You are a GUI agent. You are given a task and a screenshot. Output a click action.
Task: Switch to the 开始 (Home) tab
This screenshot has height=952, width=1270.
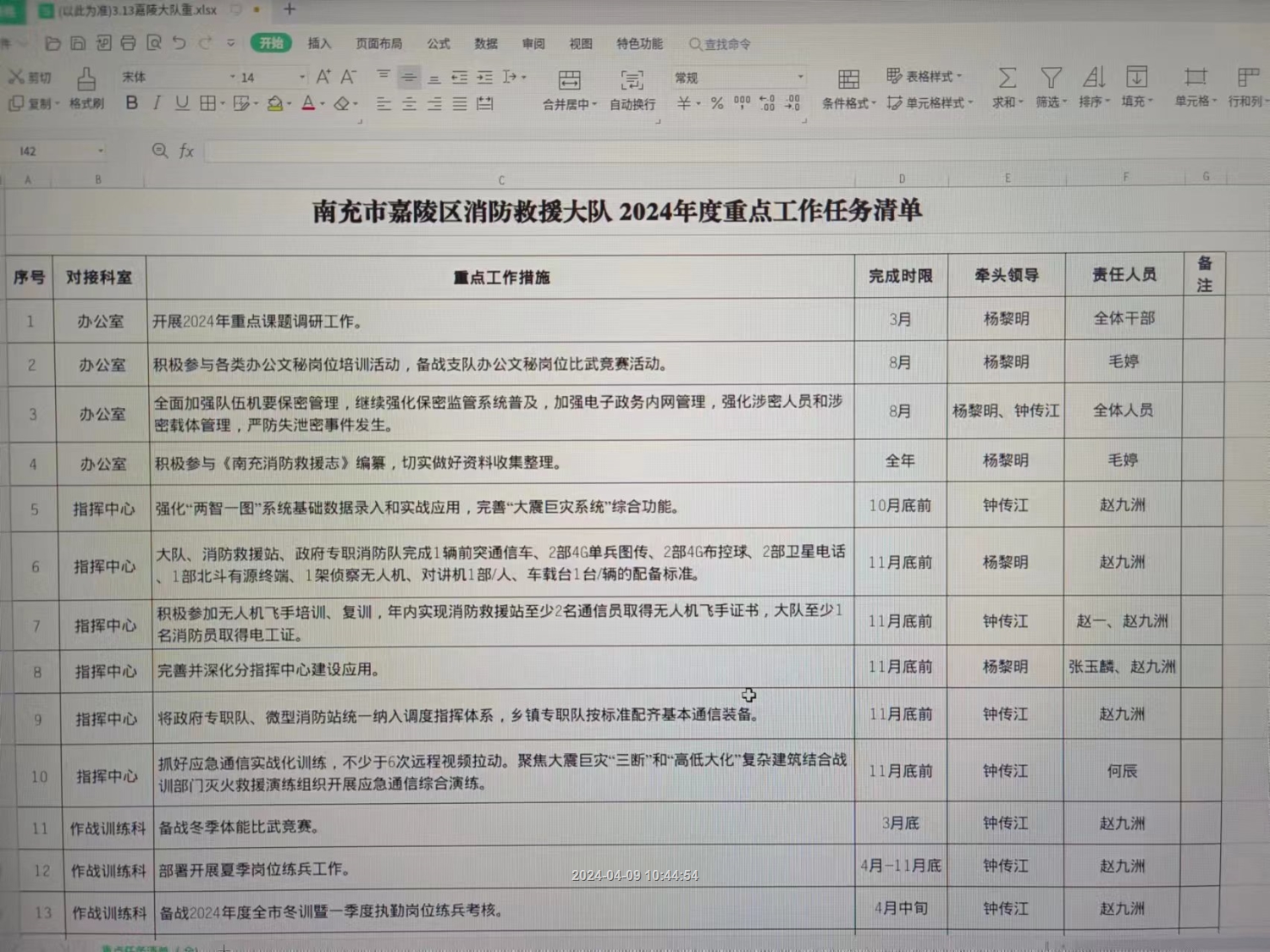point(271,43)
